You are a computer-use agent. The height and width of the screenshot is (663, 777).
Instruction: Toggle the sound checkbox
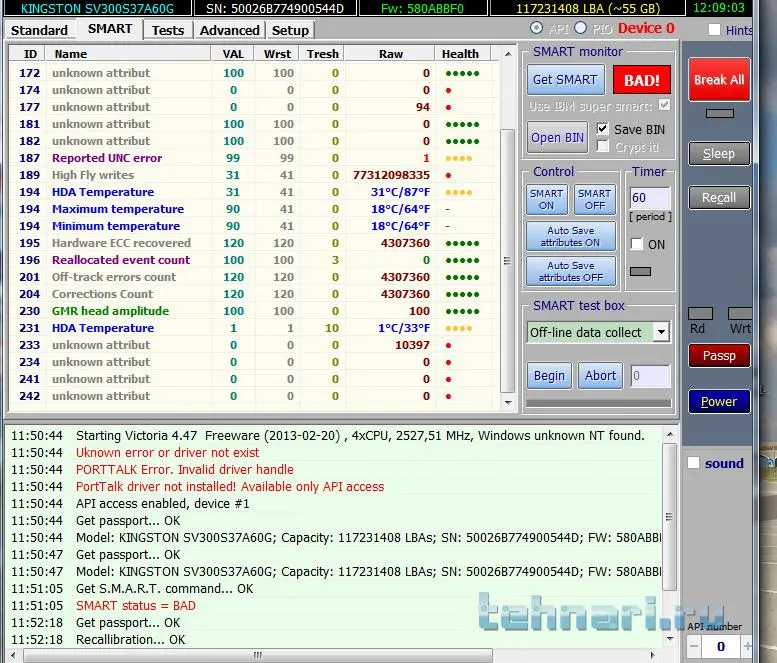[693, 463]
